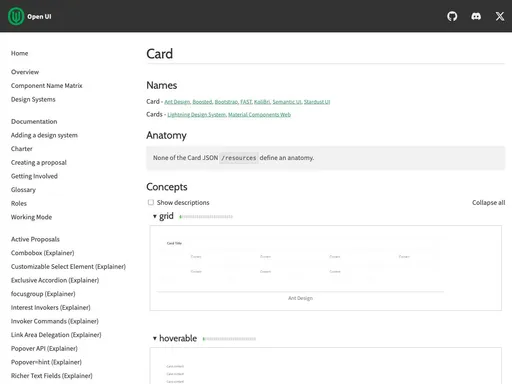Open the GitHub icon link

point(452,16)
